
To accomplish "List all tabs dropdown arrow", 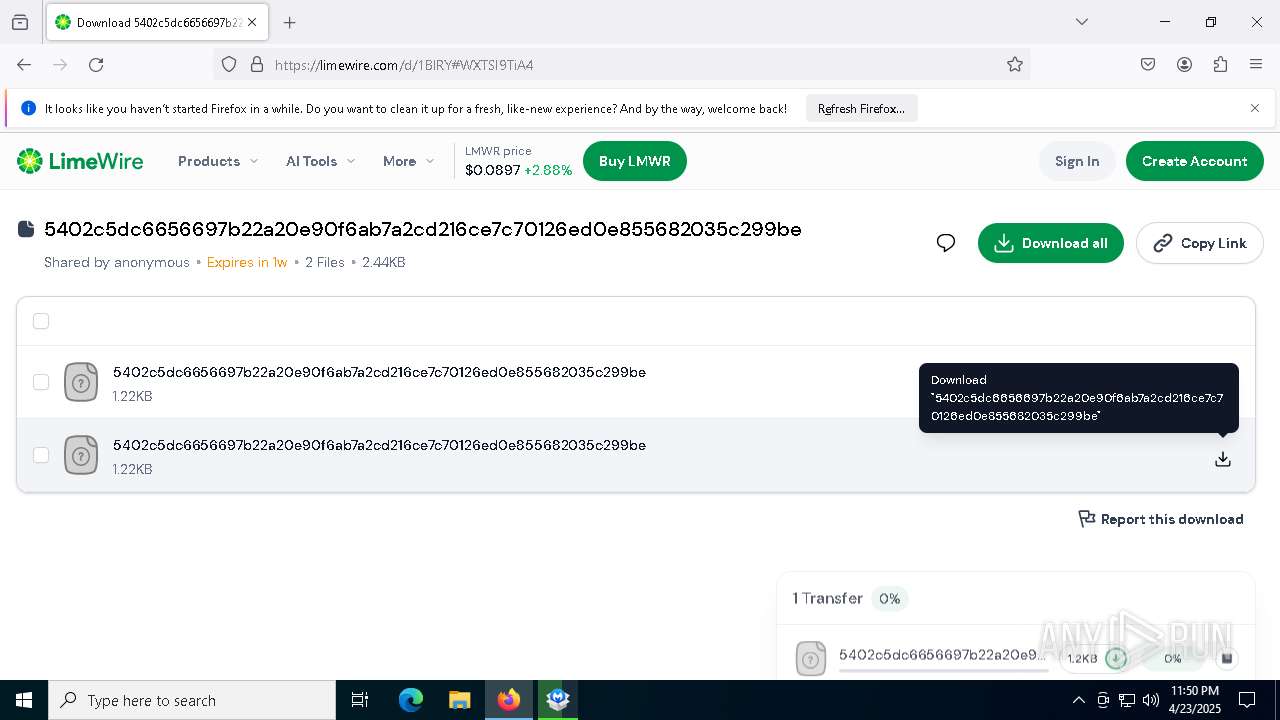I will pos(1081,22).
